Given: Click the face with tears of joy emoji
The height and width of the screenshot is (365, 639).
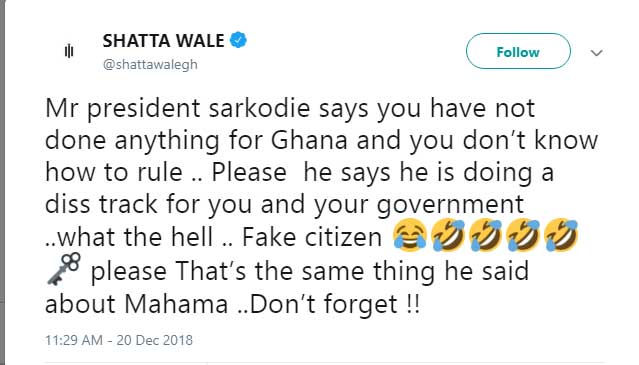Looking at the screenshot, I should (410, 235).
